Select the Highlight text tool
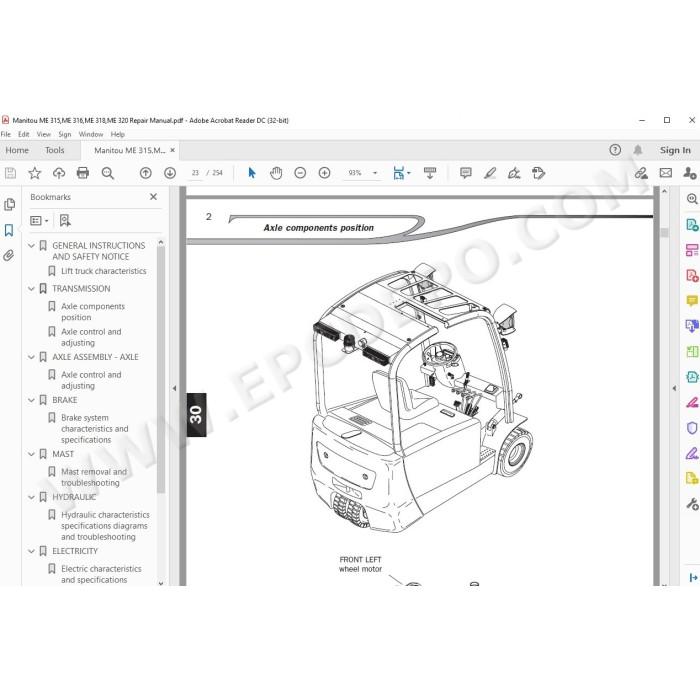 click(x=490, y=173)
